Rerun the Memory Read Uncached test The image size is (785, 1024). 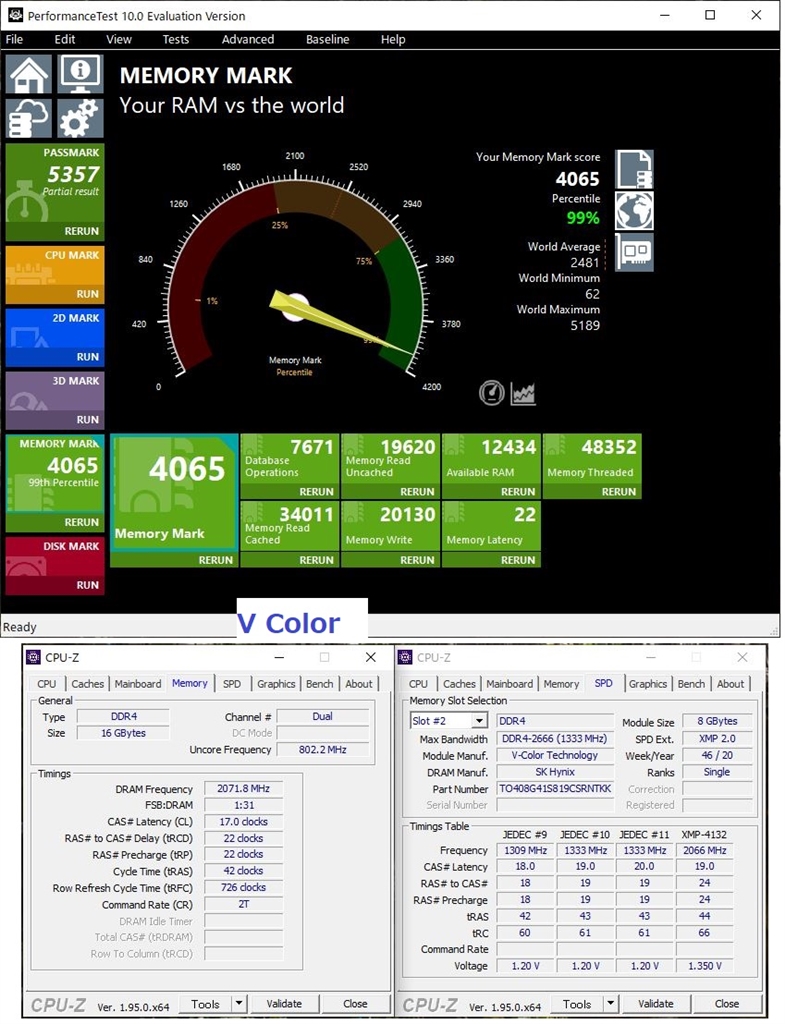point(417,492)
